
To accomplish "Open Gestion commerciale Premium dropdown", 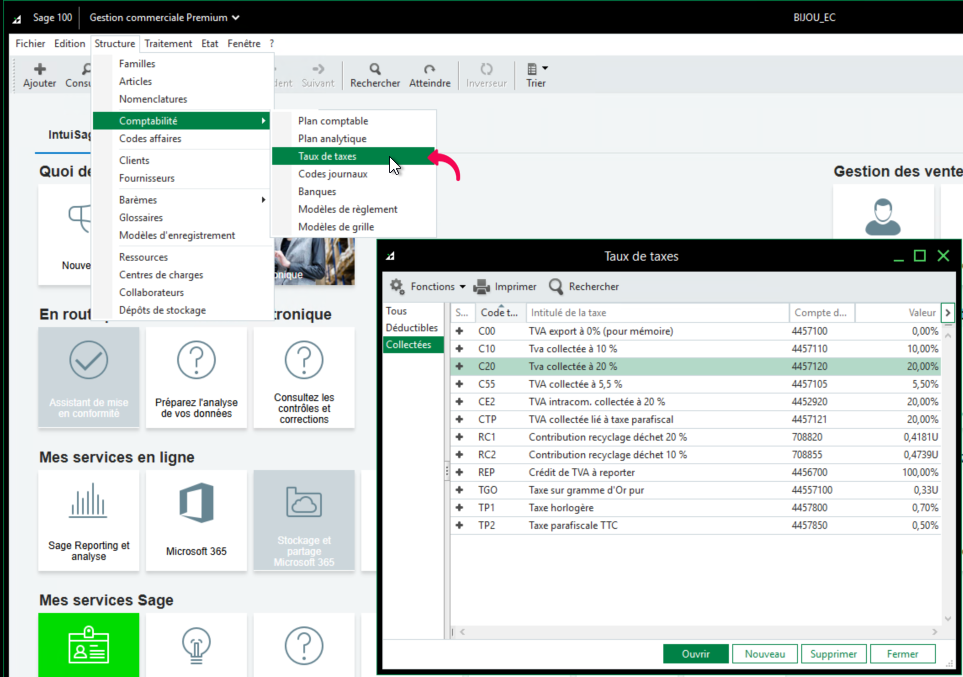I will (x=164, y=17).
